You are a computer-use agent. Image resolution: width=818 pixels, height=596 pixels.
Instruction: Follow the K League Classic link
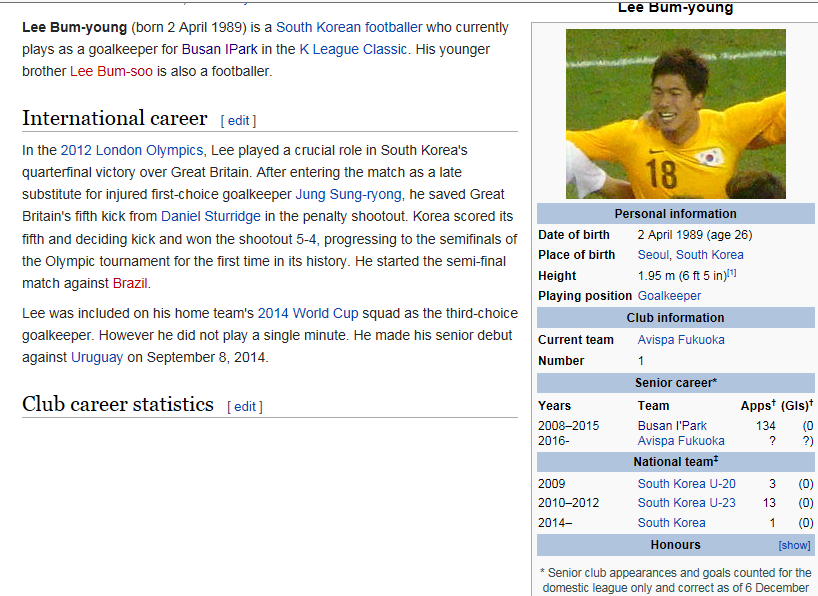pyautogui.click(x=354, y=49)
